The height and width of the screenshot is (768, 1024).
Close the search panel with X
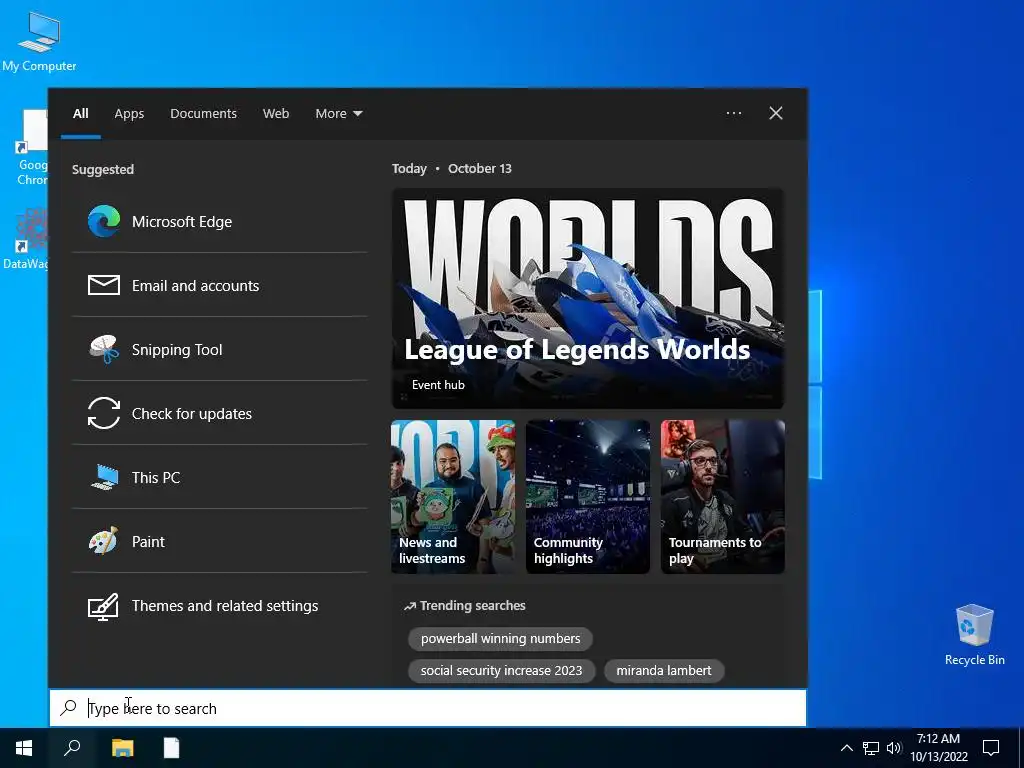point(776,113)
